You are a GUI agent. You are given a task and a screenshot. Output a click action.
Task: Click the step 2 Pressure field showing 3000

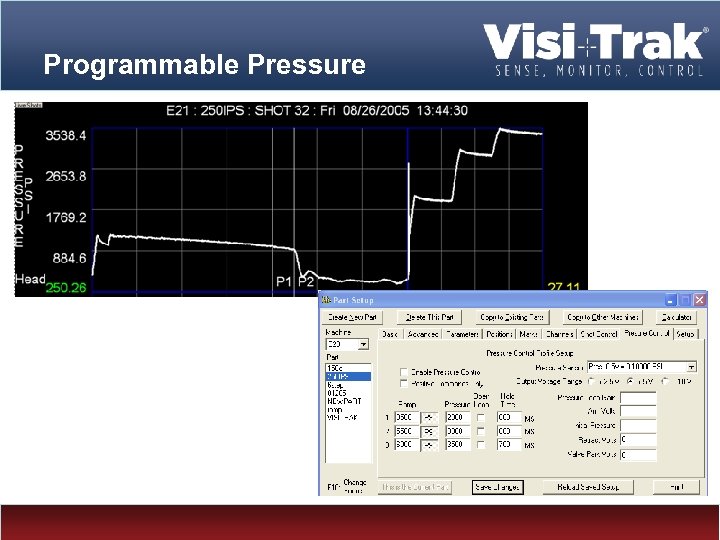click(x=457, y=432)
